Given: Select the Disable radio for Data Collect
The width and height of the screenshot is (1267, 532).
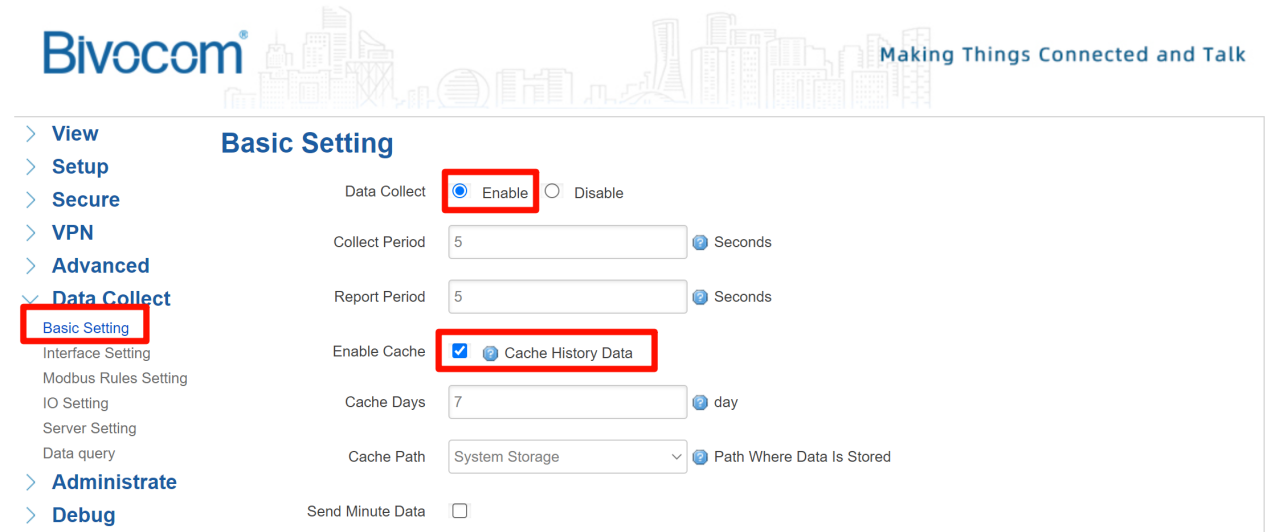Looking at the screenshot, I should pyautogui.click(x=552, y=191).
